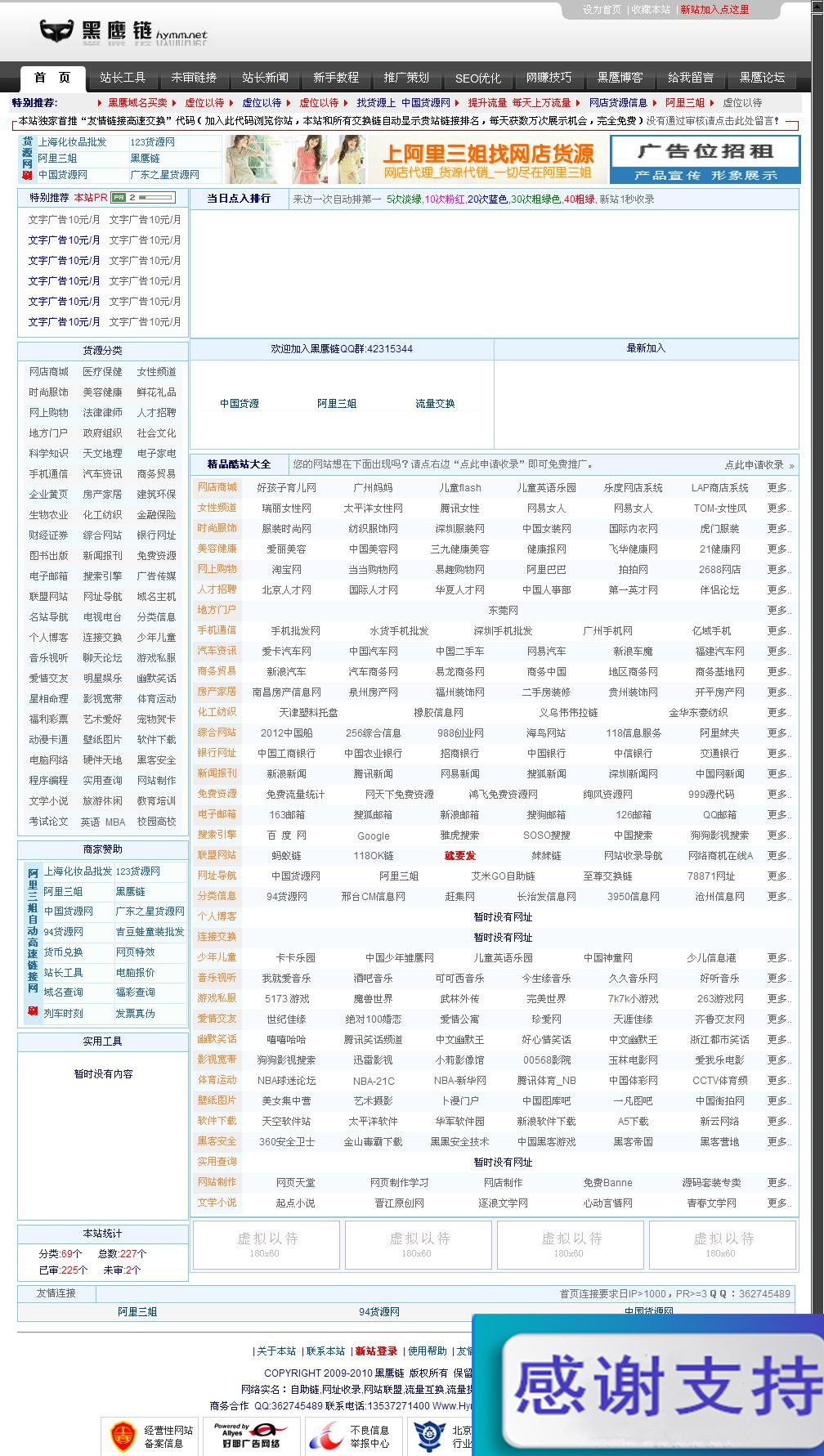This screenshot has width=824, height=1456.
Task: Click the 收藏本站 link
Action: point(651,10)
